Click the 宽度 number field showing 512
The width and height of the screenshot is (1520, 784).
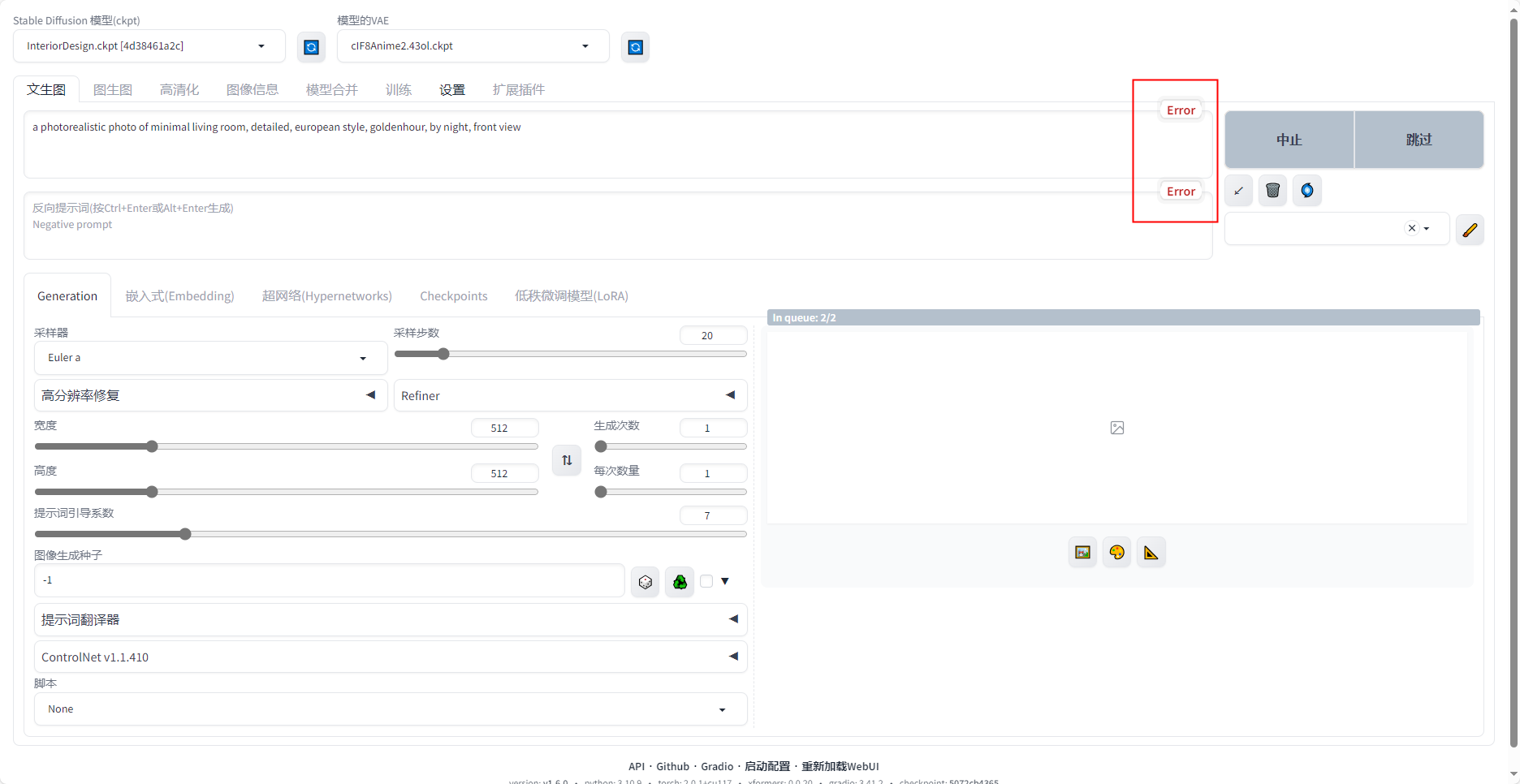(x=504, y=428)
